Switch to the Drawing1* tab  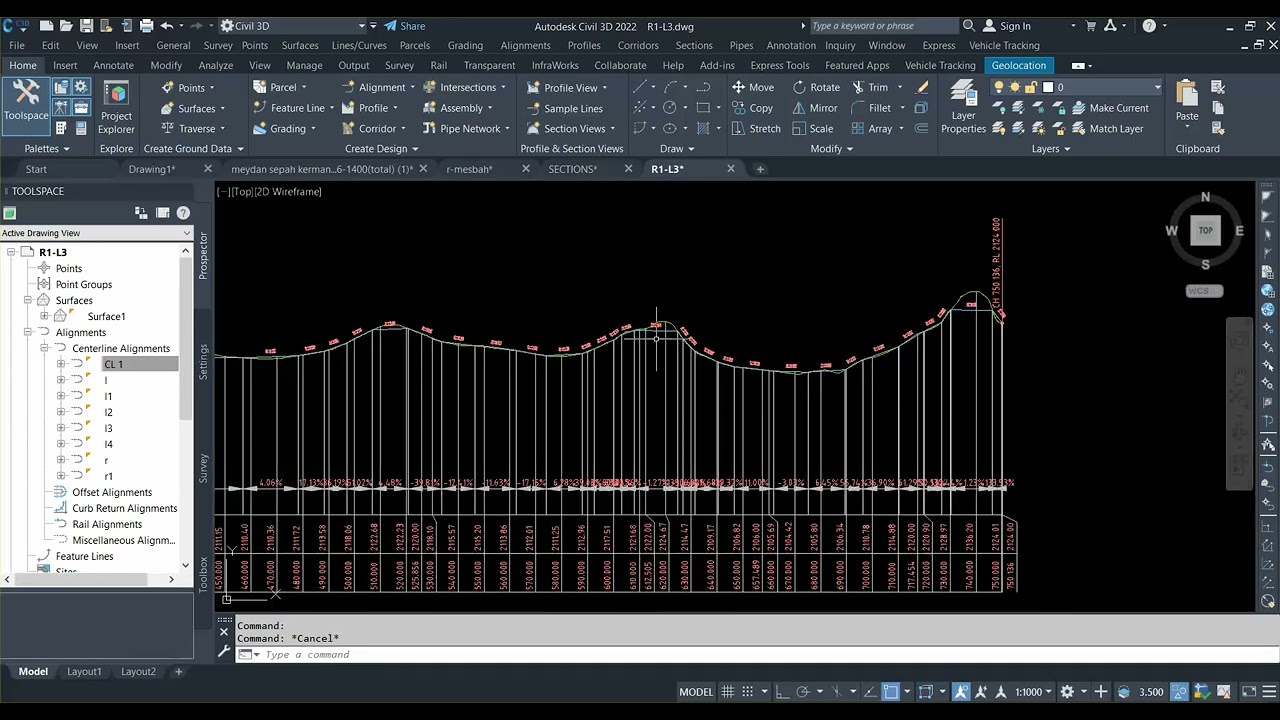pos(152,169)
